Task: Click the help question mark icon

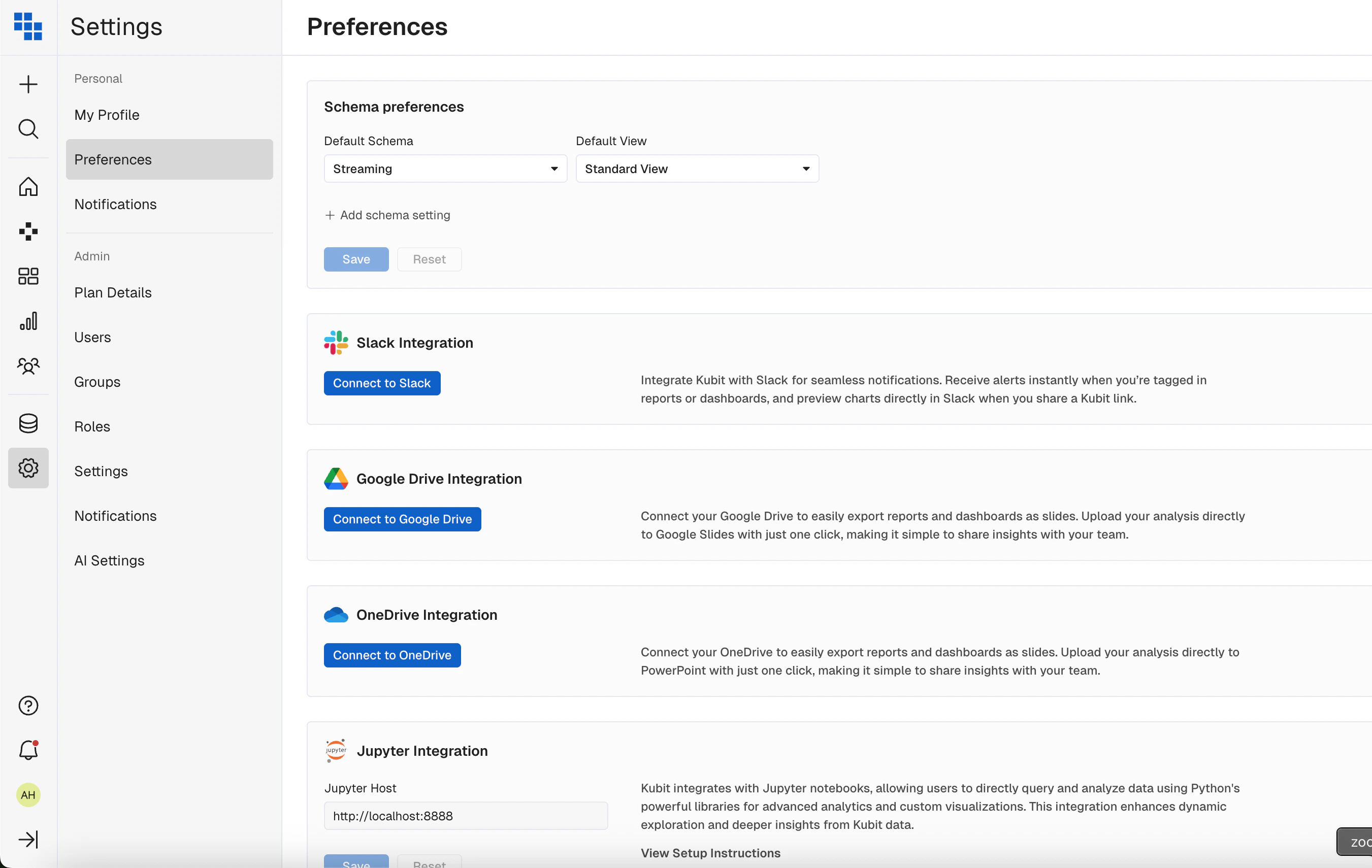Action: click(x=28, y=706)
